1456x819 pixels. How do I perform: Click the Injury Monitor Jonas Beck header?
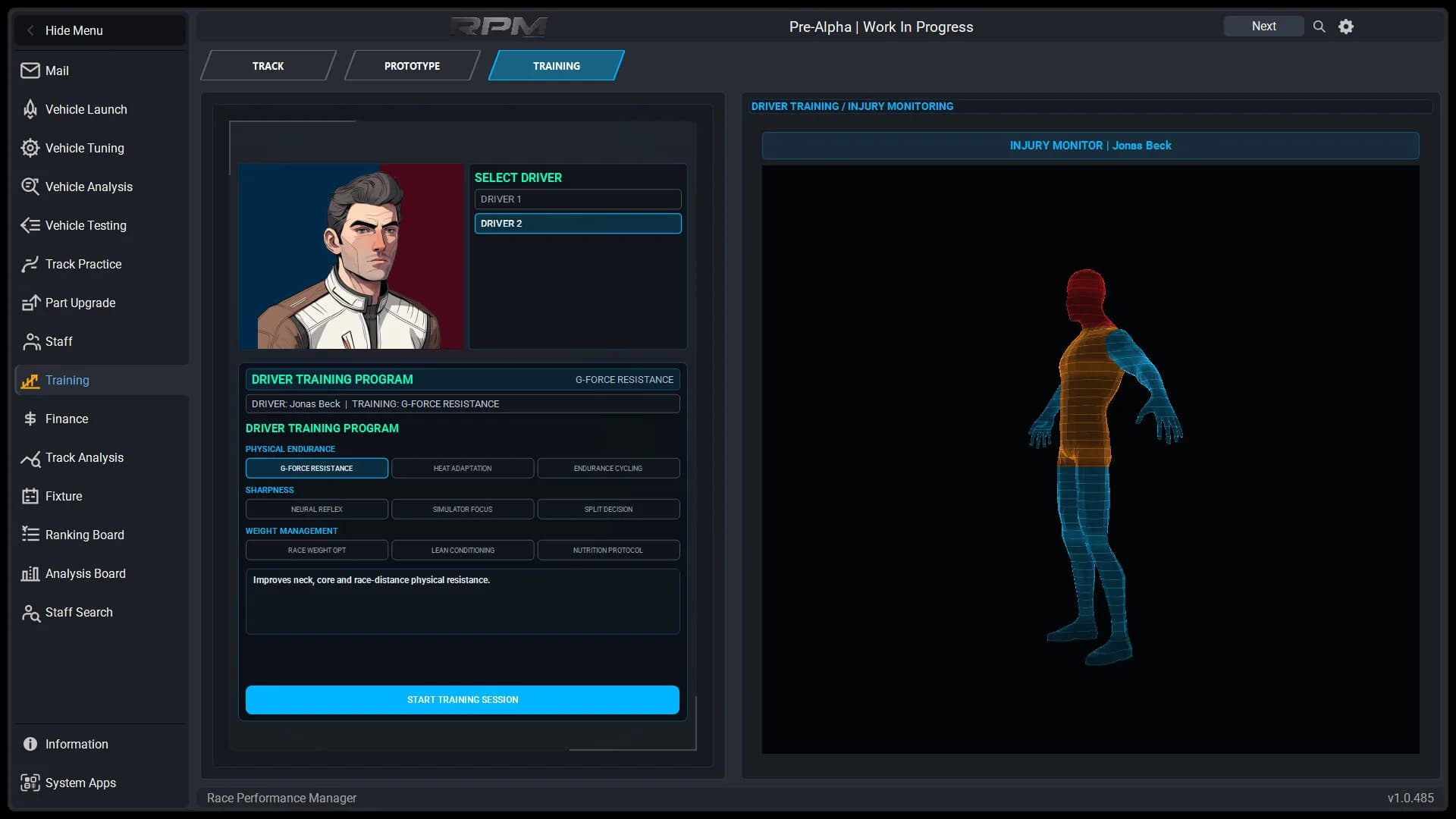pyautogui.click(x=1090, y=146)
